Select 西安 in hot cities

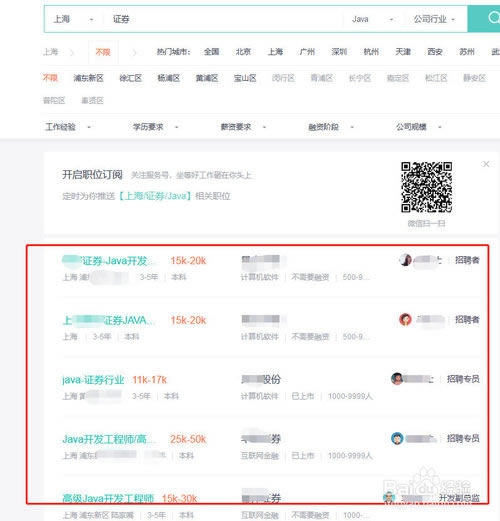(x=435, y=52)
